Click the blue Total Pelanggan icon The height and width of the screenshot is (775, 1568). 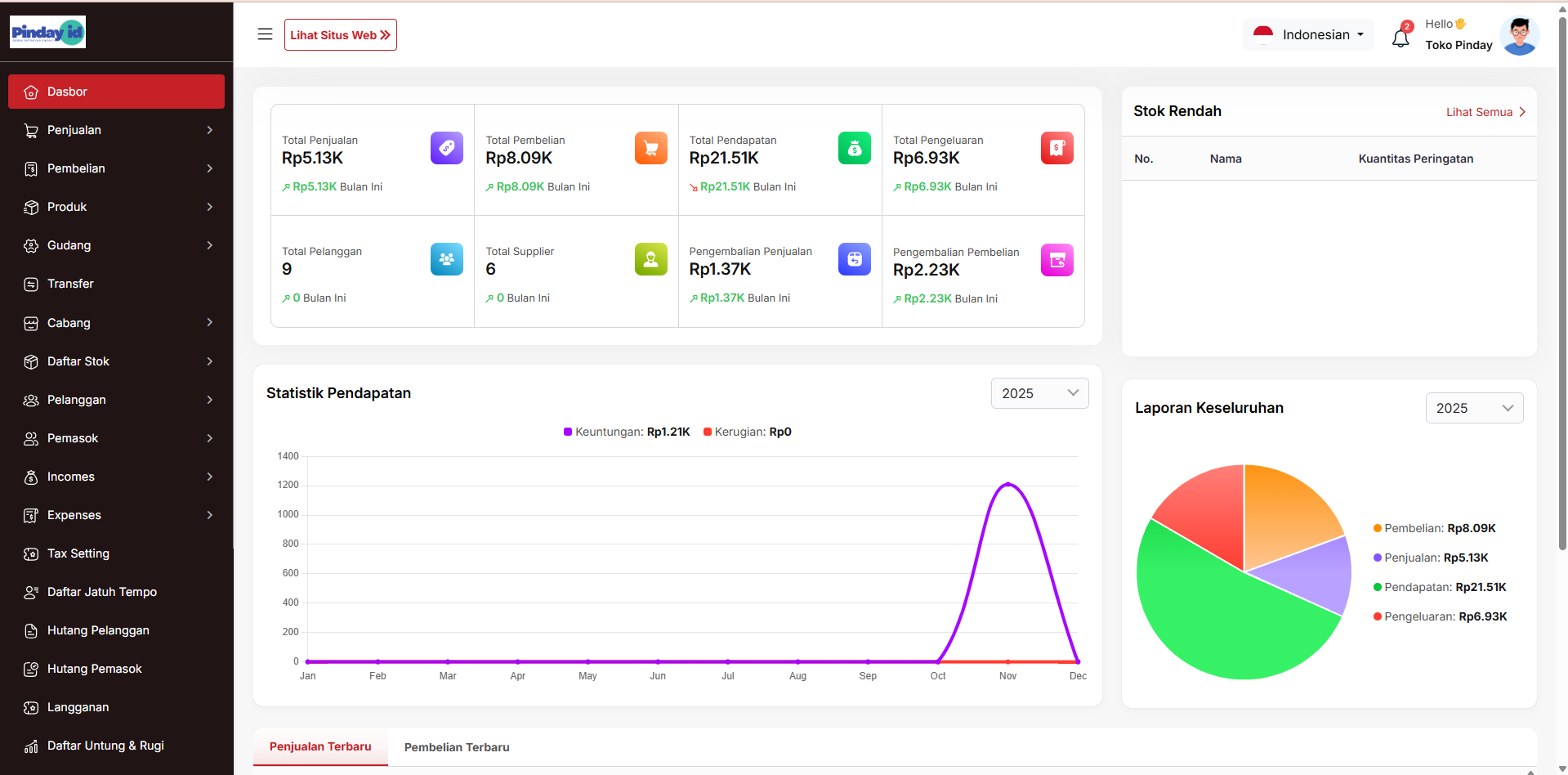(x=446, y=259)
